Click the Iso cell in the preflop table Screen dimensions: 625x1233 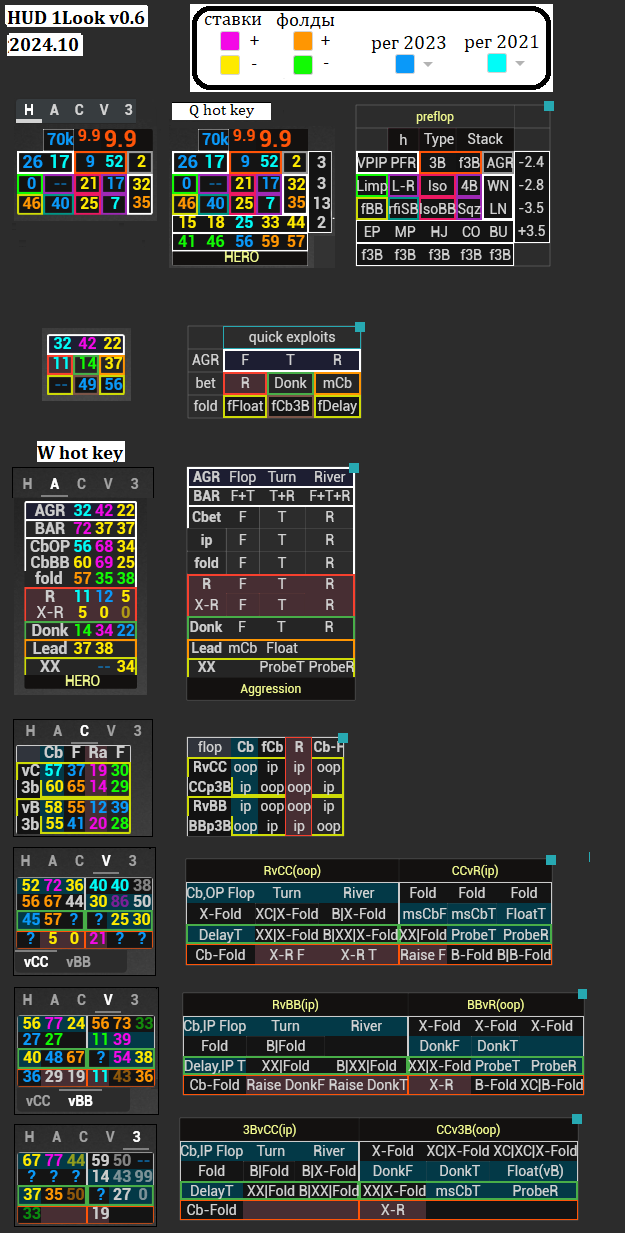coord(437,186)
